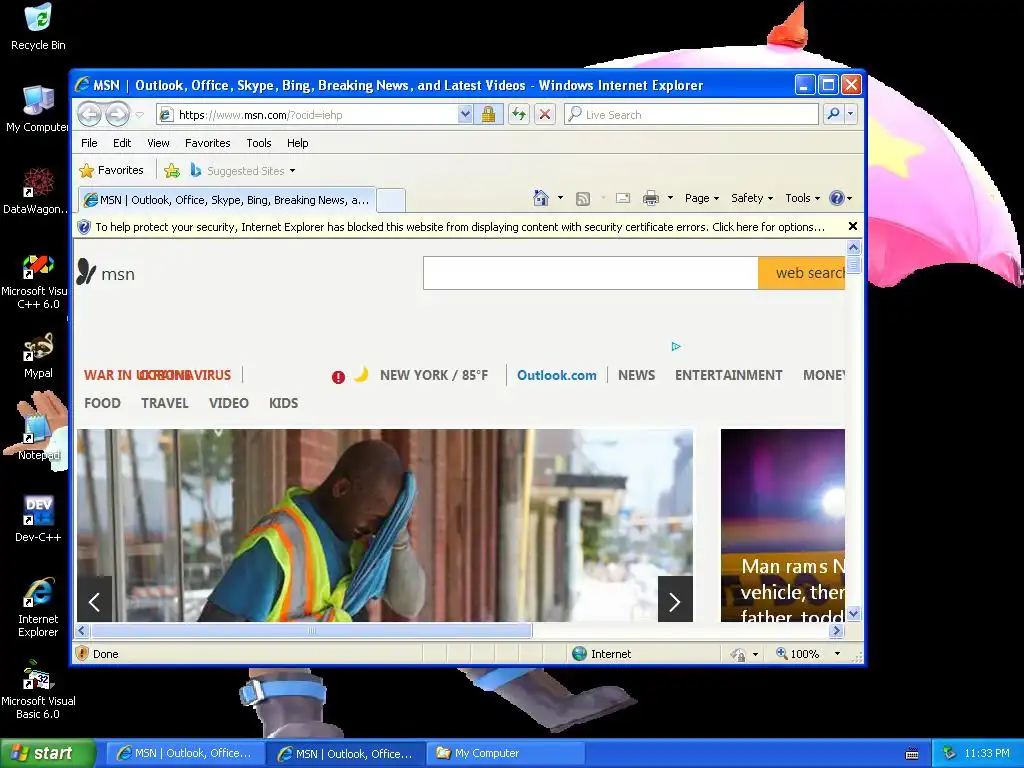Click the Recycle Bin desktop icon
Viewport: 1024px width, 768px height.
click(x=38, y=27)
